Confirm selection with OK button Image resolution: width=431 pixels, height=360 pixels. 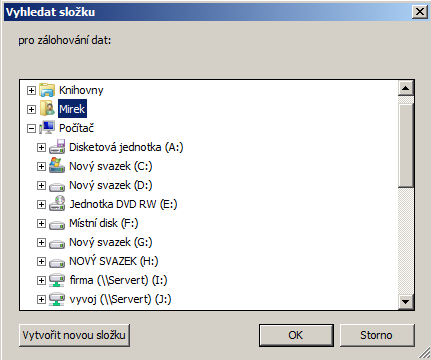[x=296, y=335]
